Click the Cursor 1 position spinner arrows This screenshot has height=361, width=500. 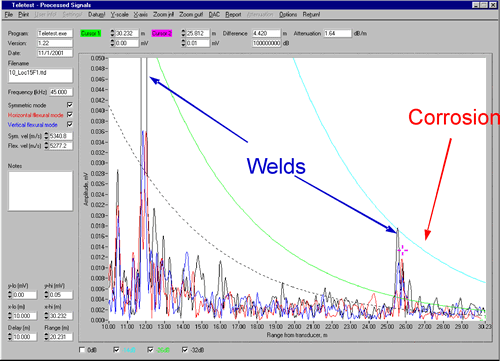coord(113,33)
